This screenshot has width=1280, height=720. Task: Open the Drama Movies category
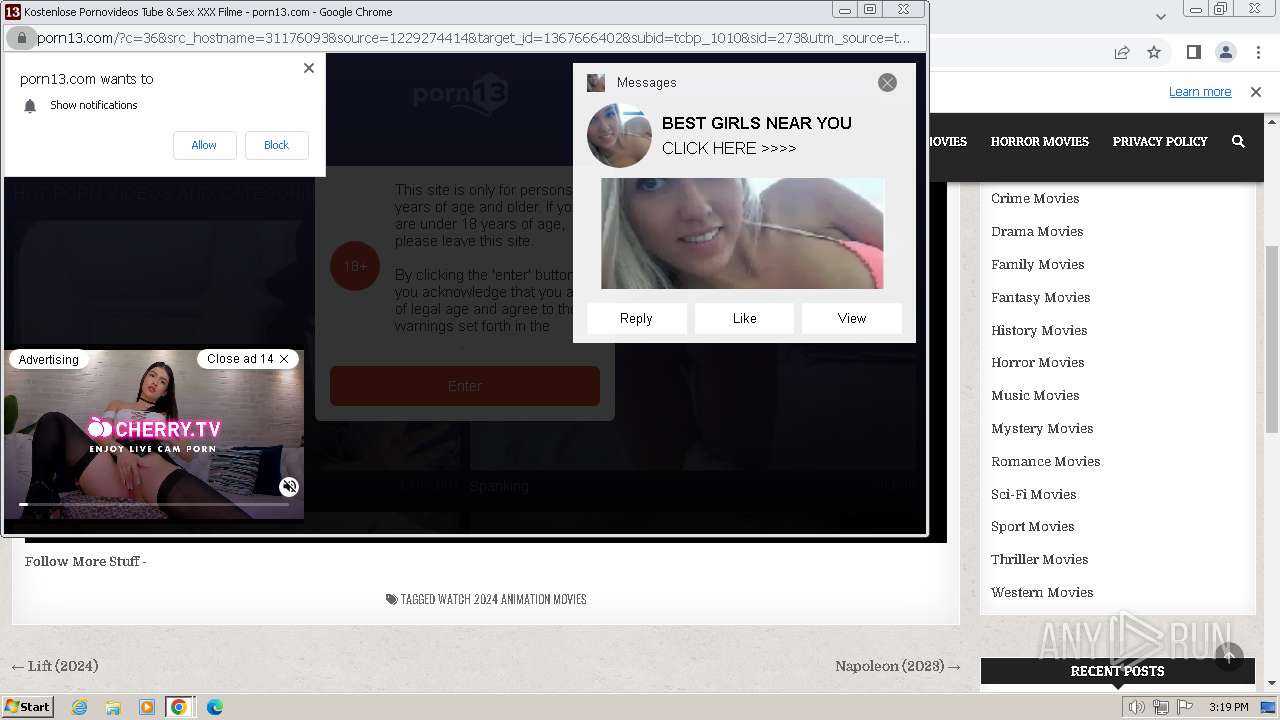pos(1037,231)
